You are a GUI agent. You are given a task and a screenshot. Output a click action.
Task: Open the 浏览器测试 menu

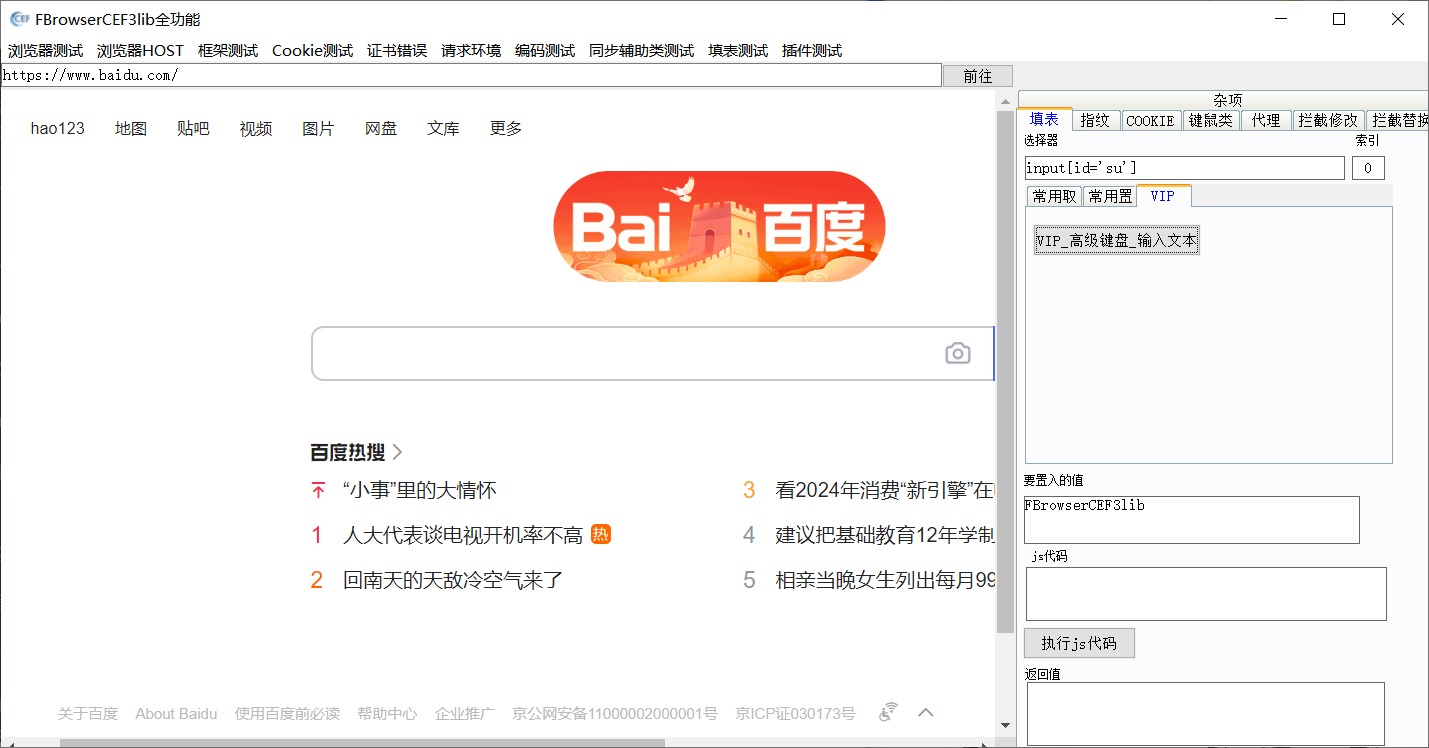(45, 51)
